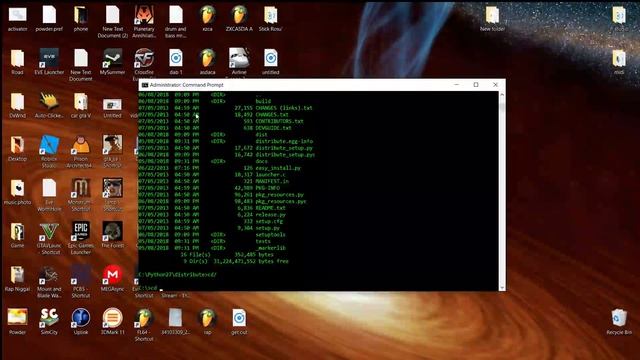The width and height of the screenshot is (640, 360).
Task: Open the ZXCASDA A FL Studio project
Action: [239, 19]
